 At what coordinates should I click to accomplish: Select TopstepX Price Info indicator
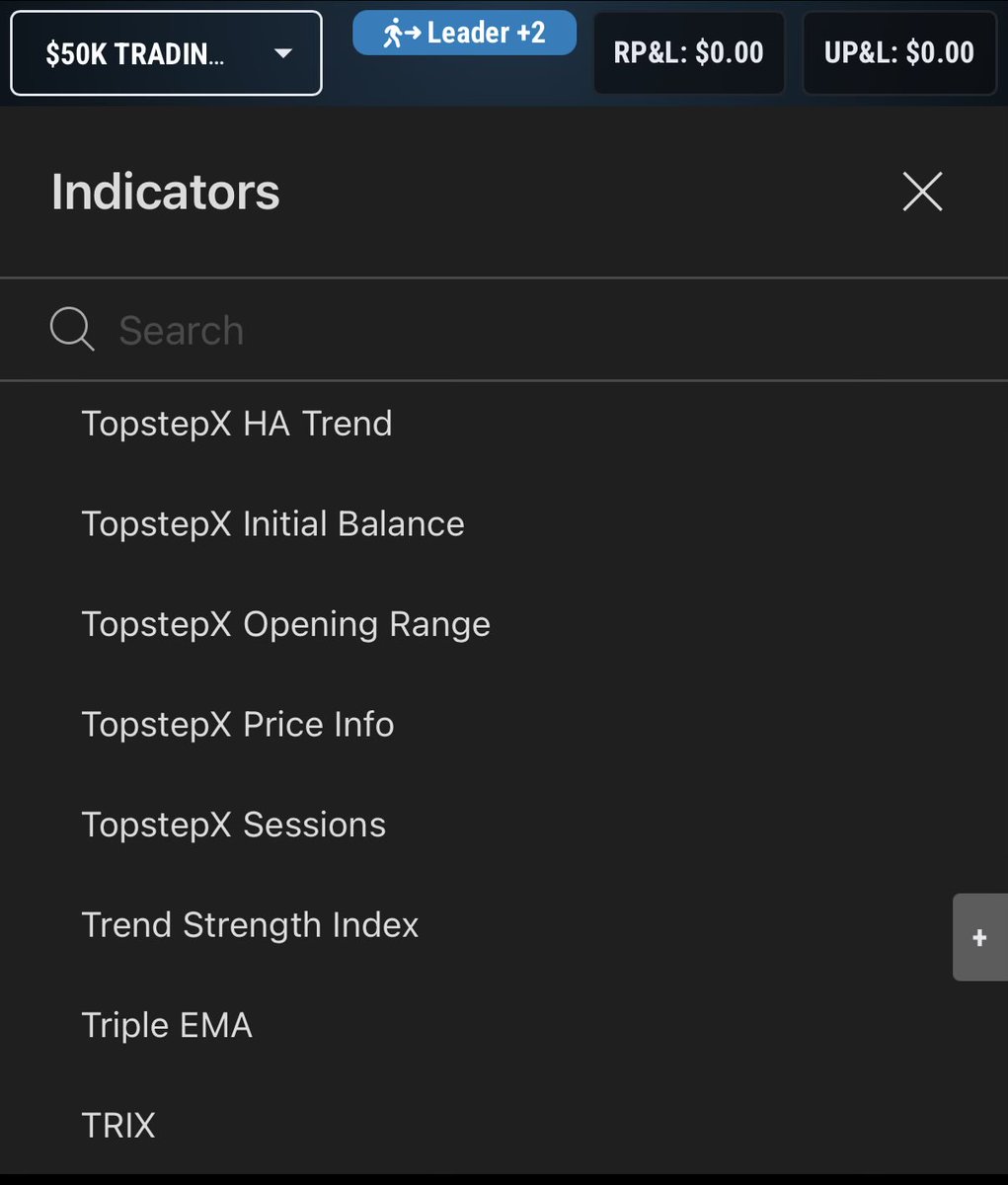tap(238, 724)
